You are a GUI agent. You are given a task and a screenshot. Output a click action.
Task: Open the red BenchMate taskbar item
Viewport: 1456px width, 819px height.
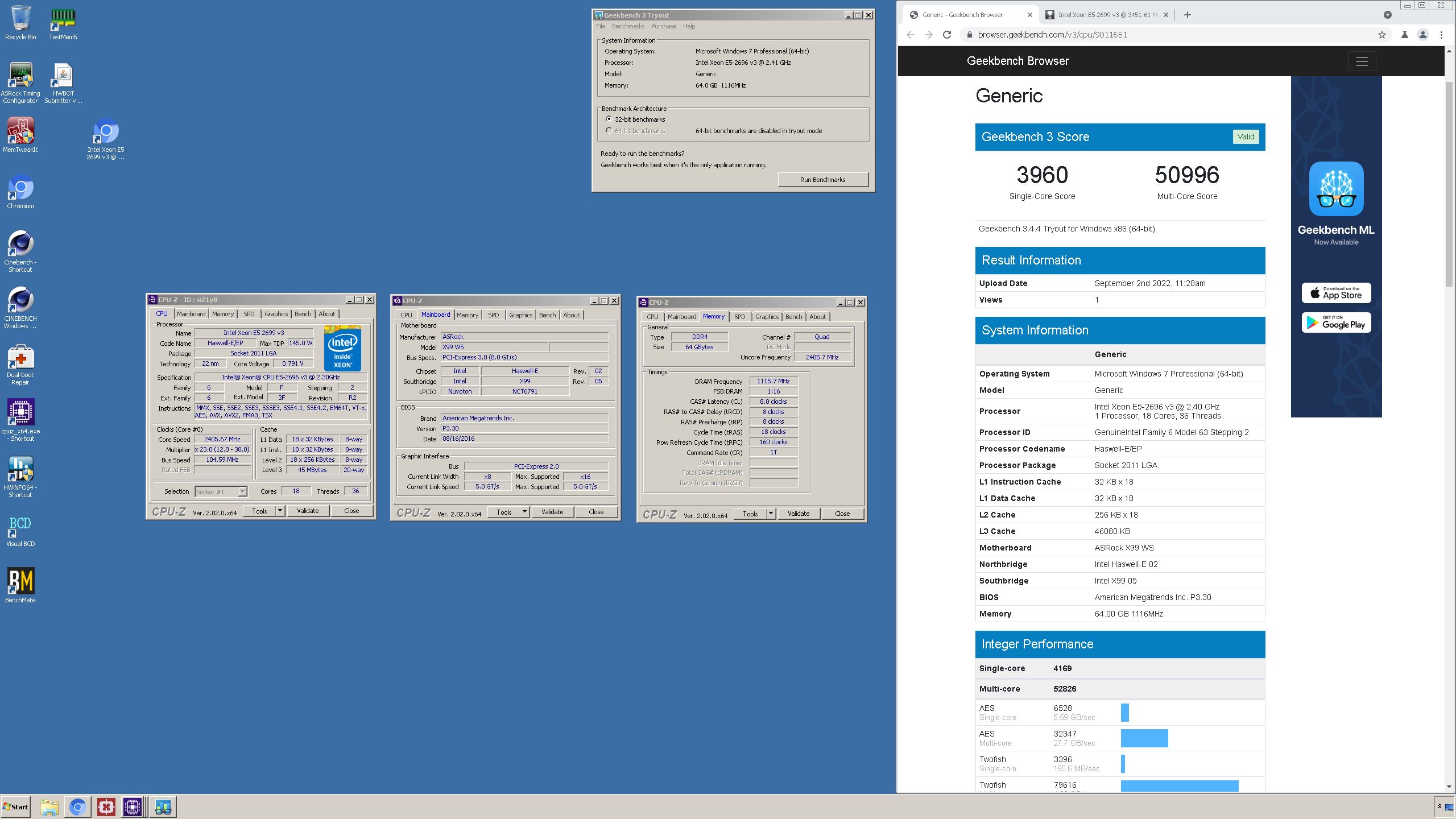coord(106,806)
